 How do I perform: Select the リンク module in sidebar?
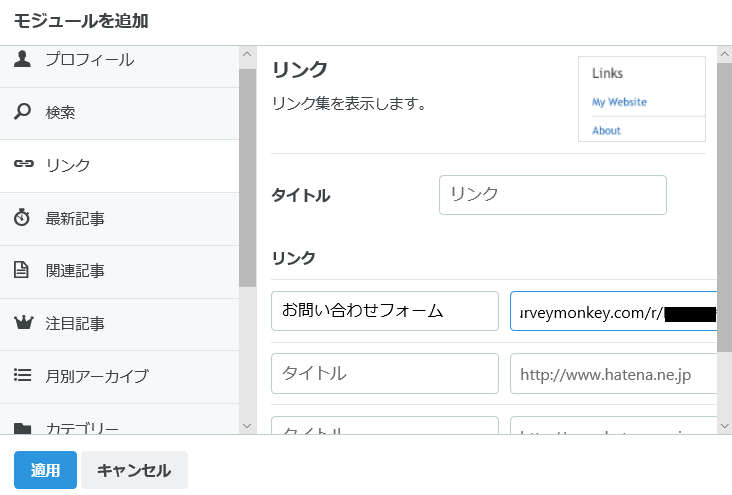(120, 166)
